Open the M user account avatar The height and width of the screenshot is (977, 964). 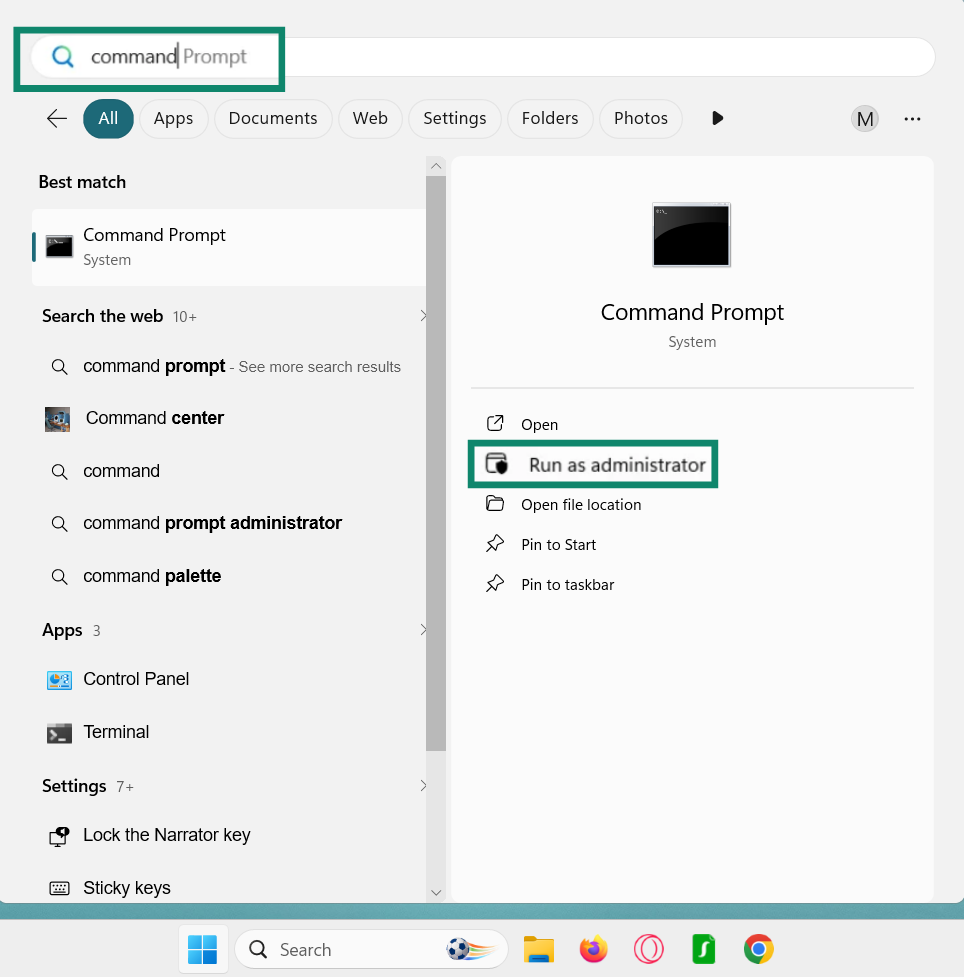click(x=864, y=118)
